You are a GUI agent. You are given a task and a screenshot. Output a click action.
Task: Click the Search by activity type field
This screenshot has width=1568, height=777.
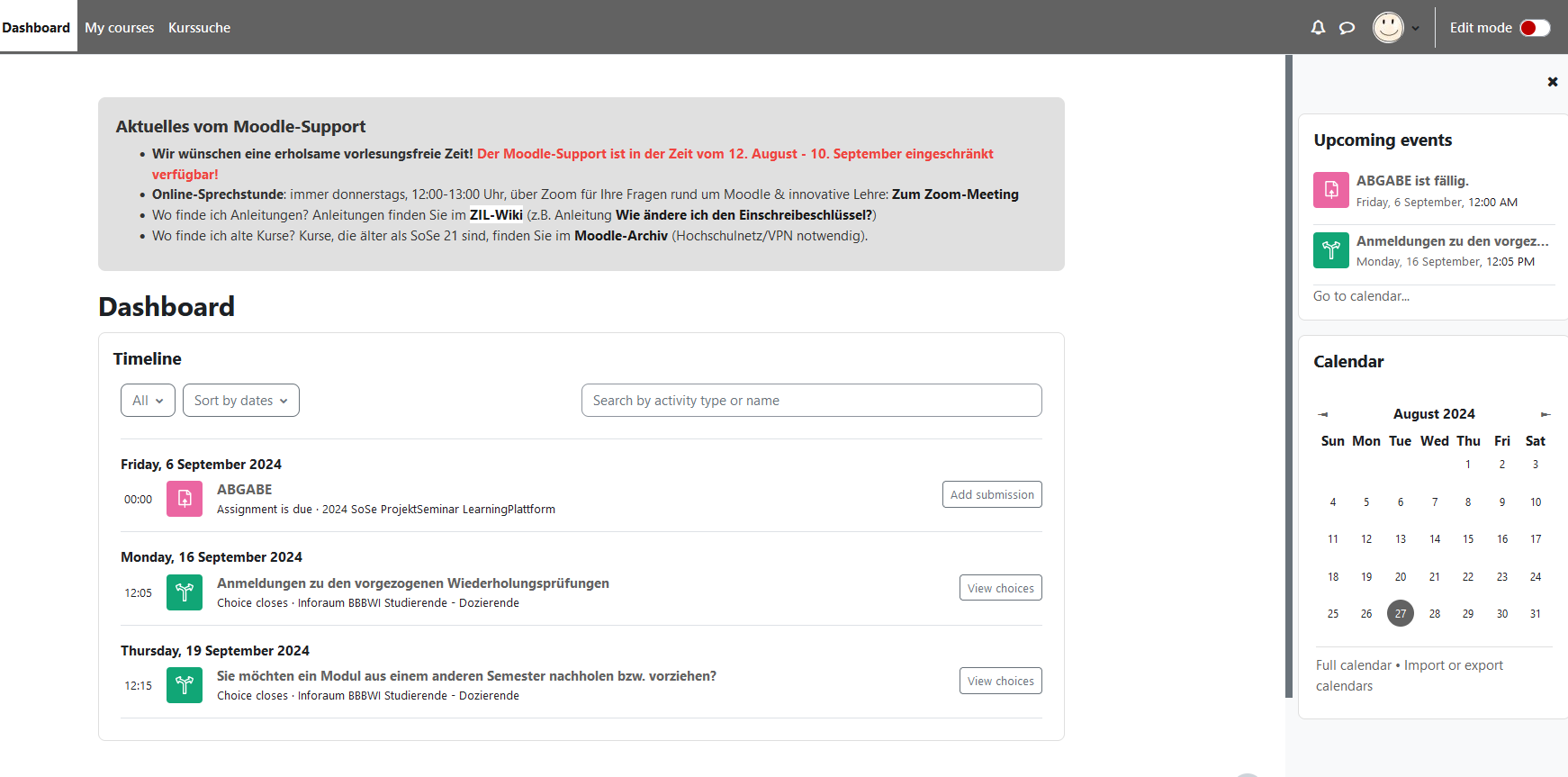811,401
